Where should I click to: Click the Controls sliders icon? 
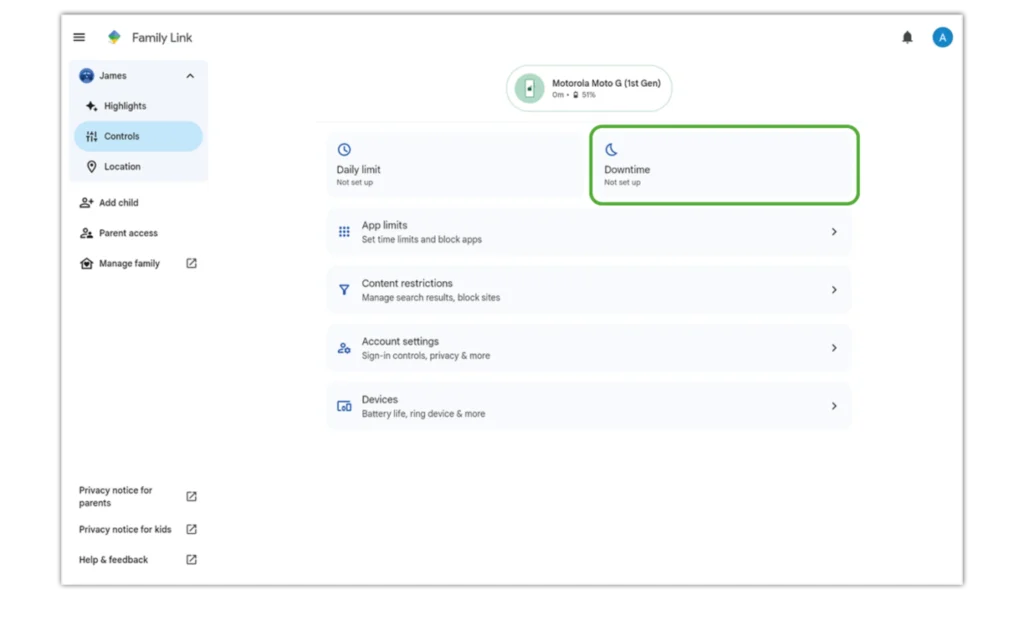91,136
